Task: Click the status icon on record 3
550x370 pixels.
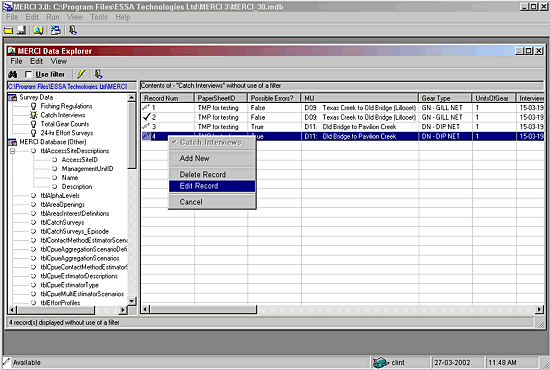Action: pos(146,126)
